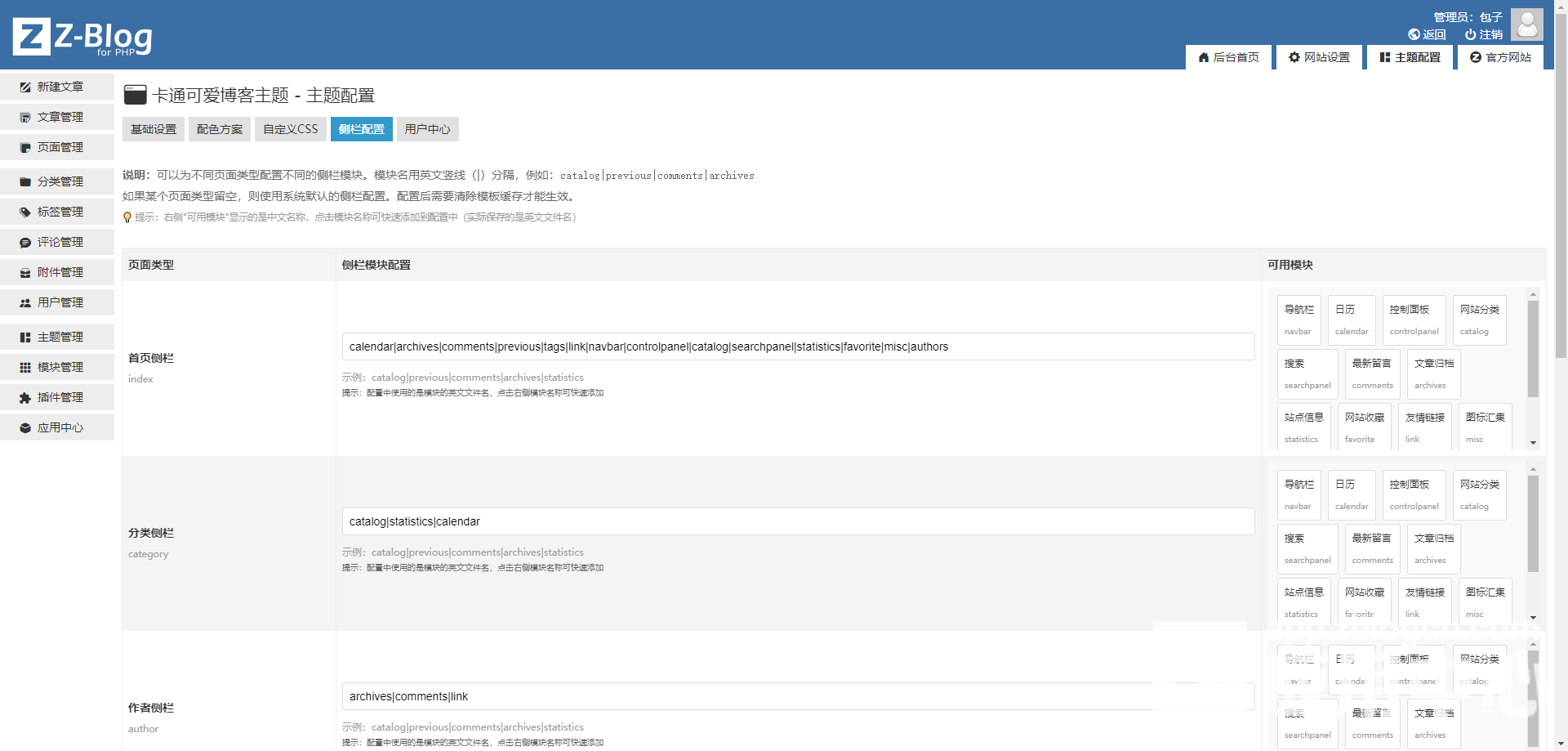Click the admin avatar picture
1568x751 pixels.
(x=1526, y=25)
